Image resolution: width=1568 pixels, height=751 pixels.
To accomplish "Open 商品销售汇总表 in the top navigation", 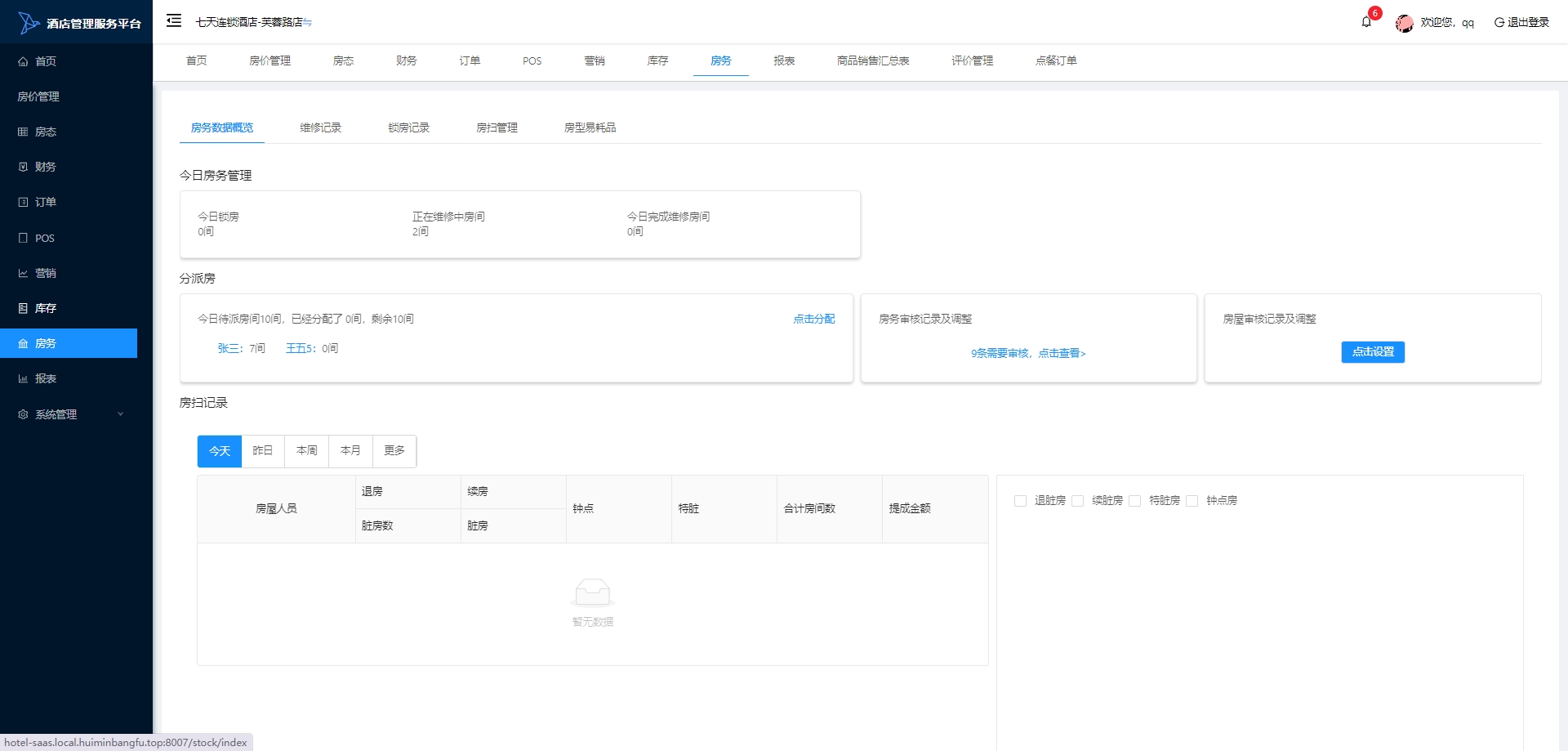I will [872, 60].
